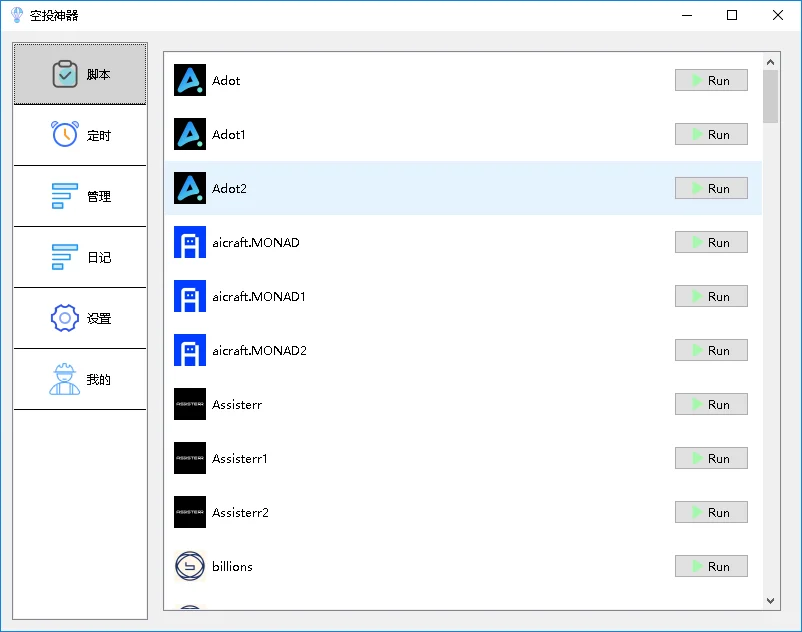Go to the 日记 log tab

(x=80, y=257)
